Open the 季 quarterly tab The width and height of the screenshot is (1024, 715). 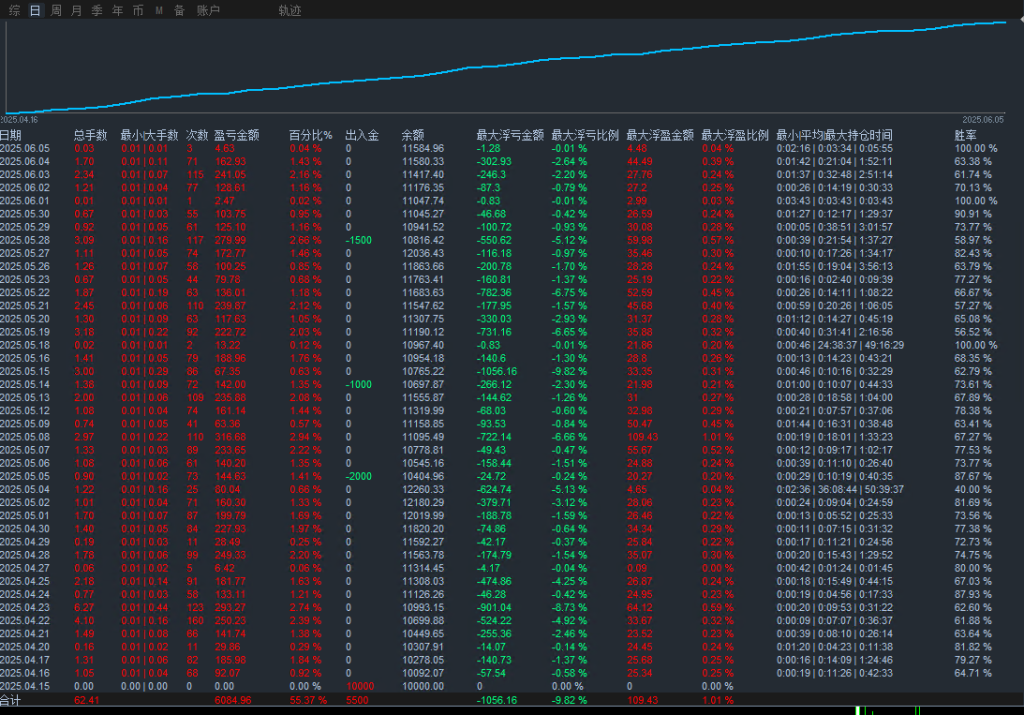pos(97,10)
